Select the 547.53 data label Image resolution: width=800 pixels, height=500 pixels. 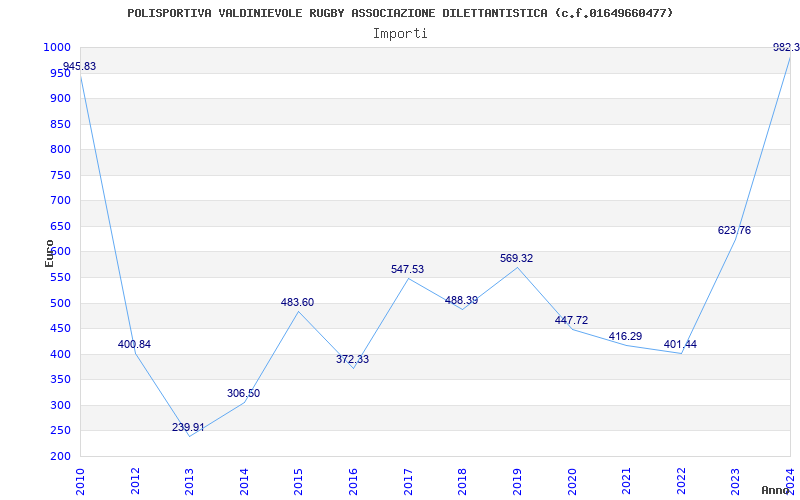coord(408,269)
